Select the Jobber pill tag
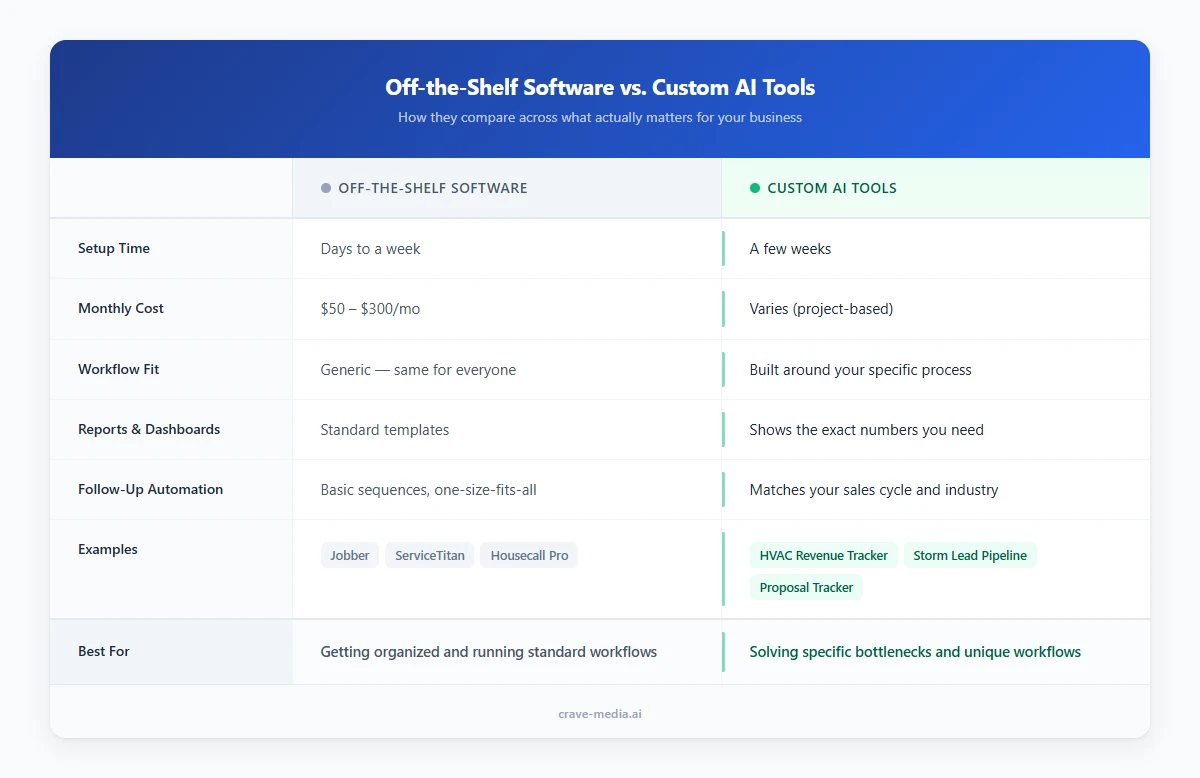The height and width of the screenshot is (778, 1200). [x=350, y=555]
